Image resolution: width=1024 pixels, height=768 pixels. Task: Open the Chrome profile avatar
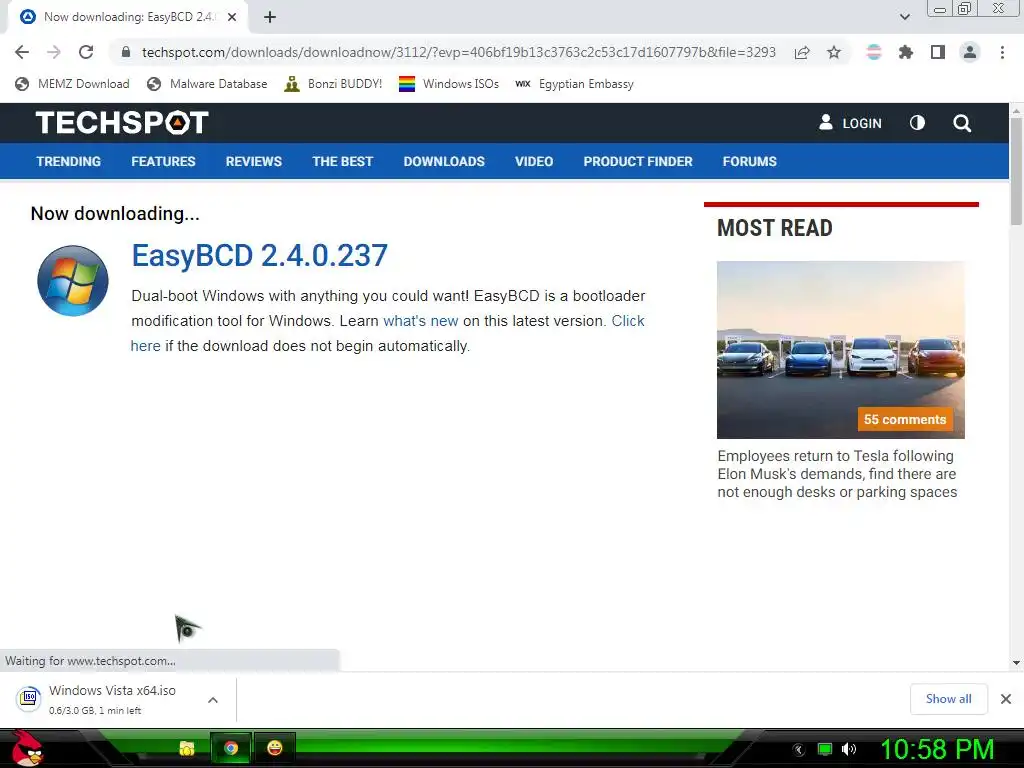click(x=970, y=52)
